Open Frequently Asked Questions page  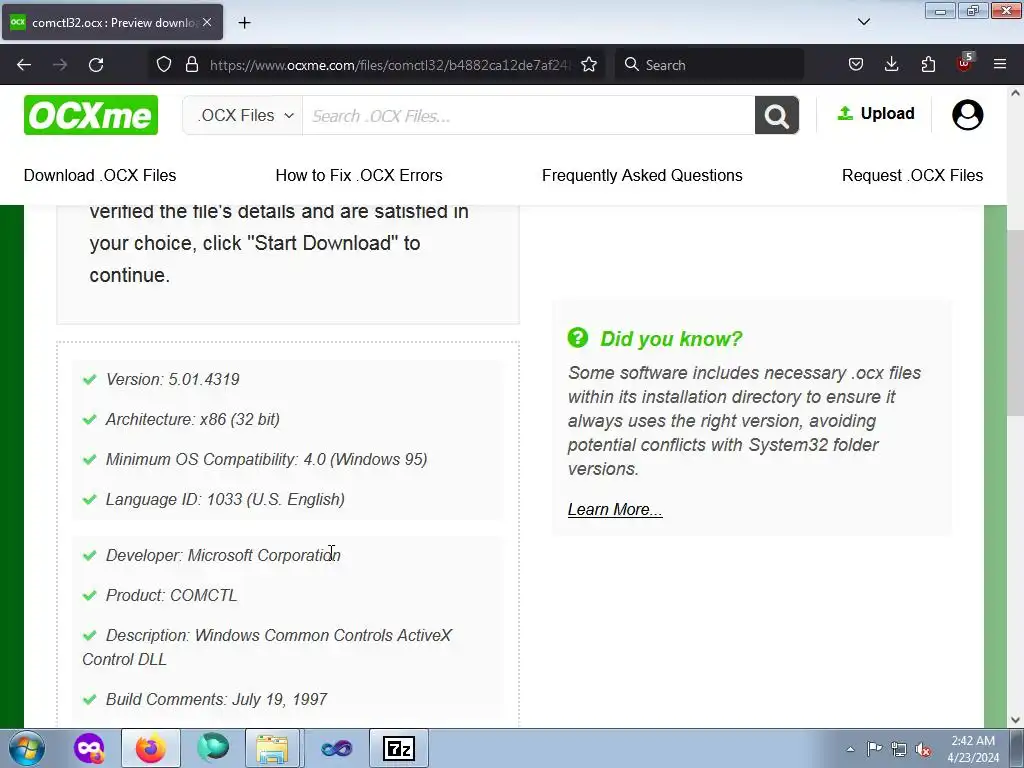click(642, 175)
